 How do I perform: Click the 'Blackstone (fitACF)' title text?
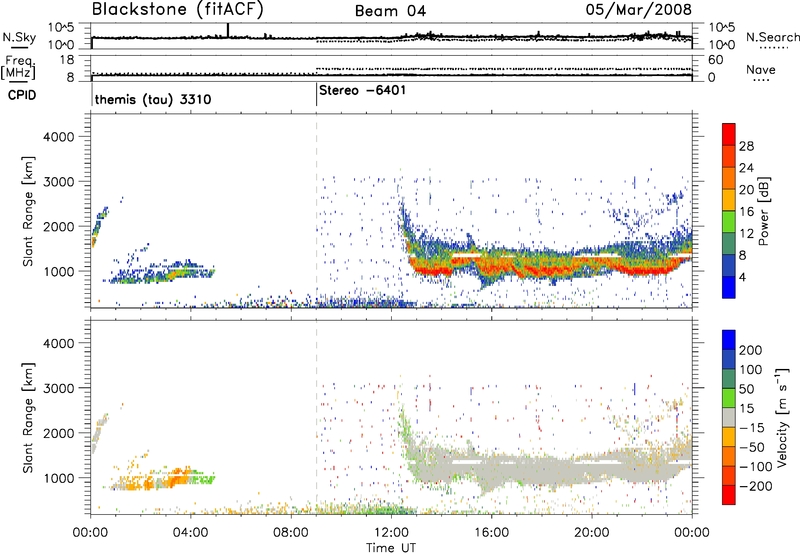pyautogui.click(x=178, y=10)
